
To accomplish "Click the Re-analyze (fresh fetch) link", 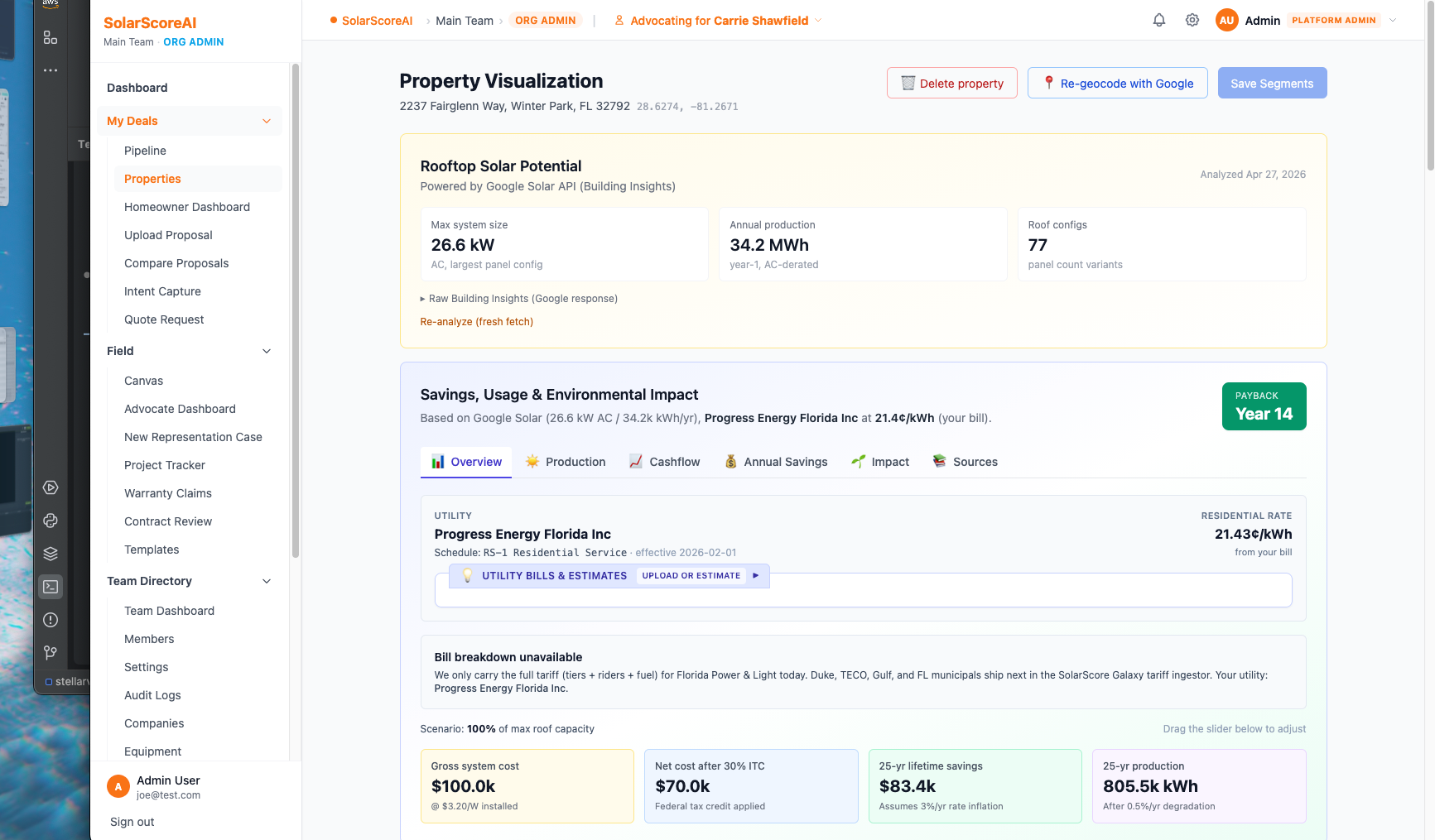I will [x=477, y=321].
